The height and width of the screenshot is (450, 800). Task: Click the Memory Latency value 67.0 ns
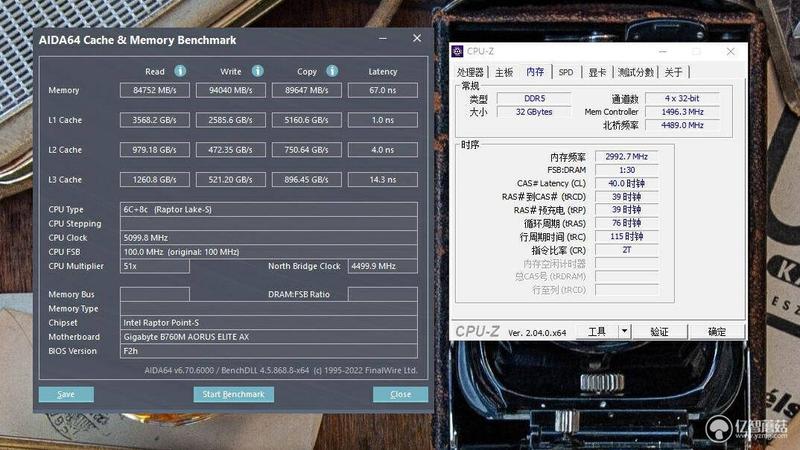point(383,90)
